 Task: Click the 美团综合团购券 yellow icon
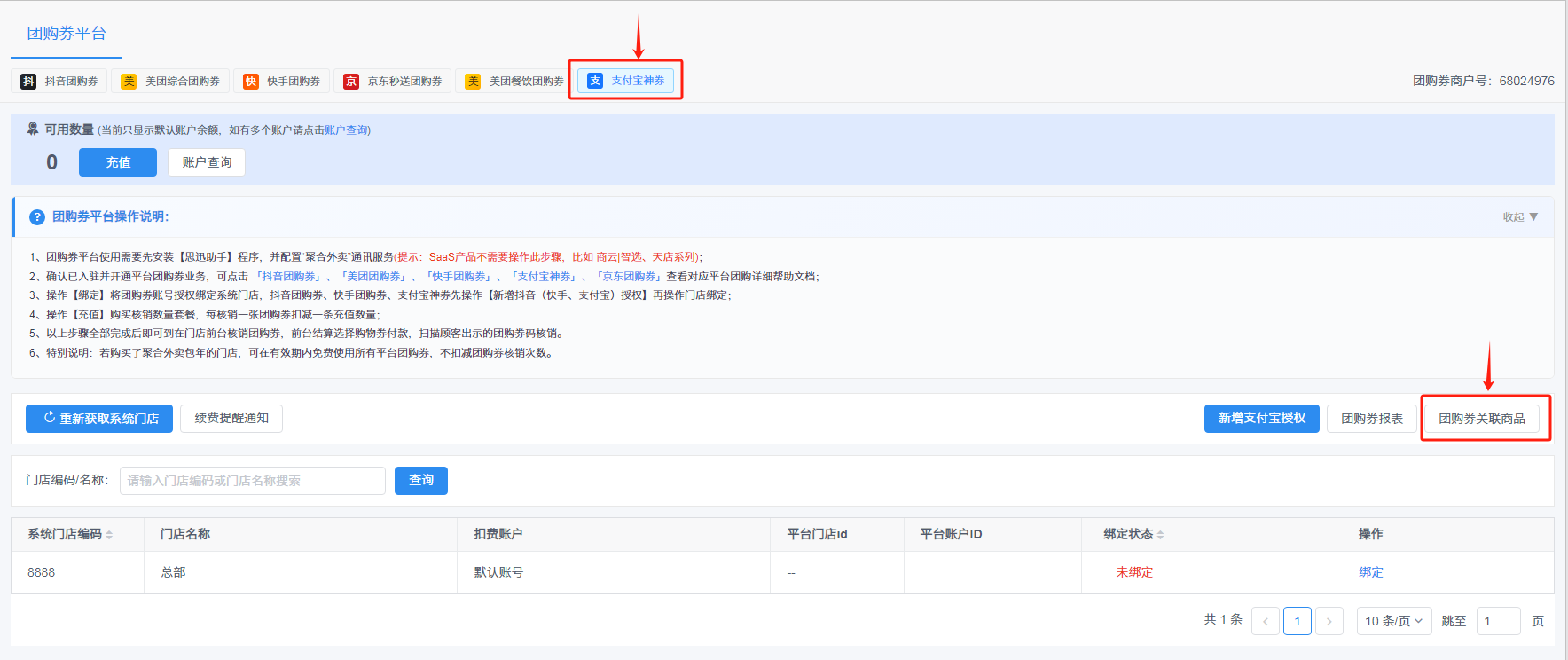coord(129,82)
